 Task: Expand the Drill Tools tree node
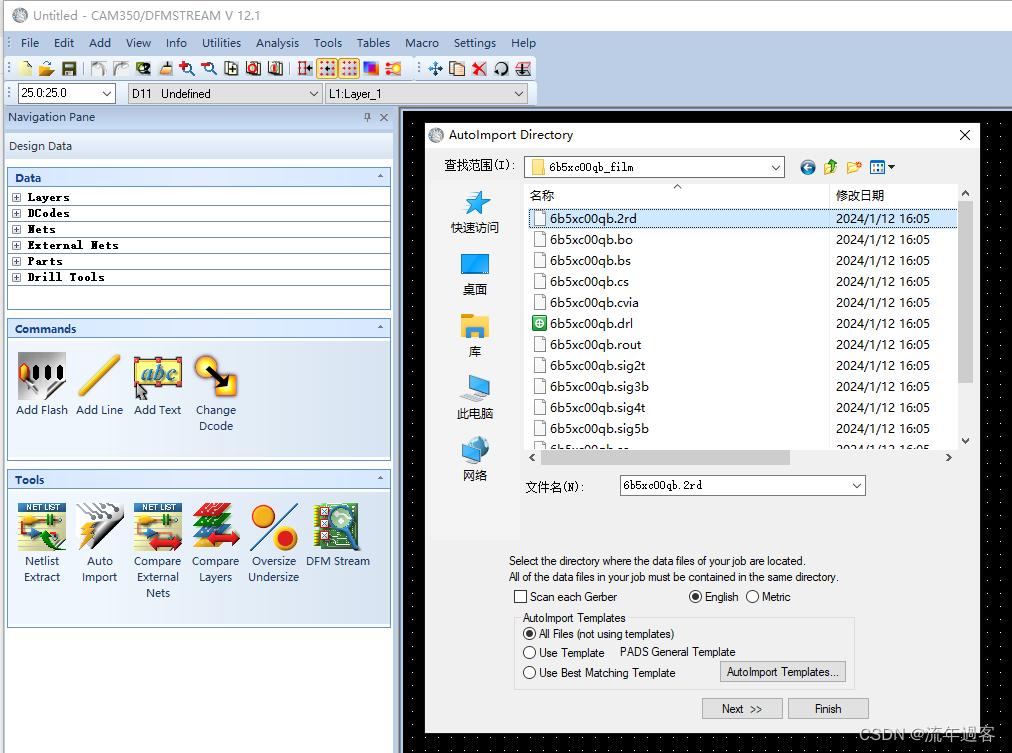click(x=17, y=277)
